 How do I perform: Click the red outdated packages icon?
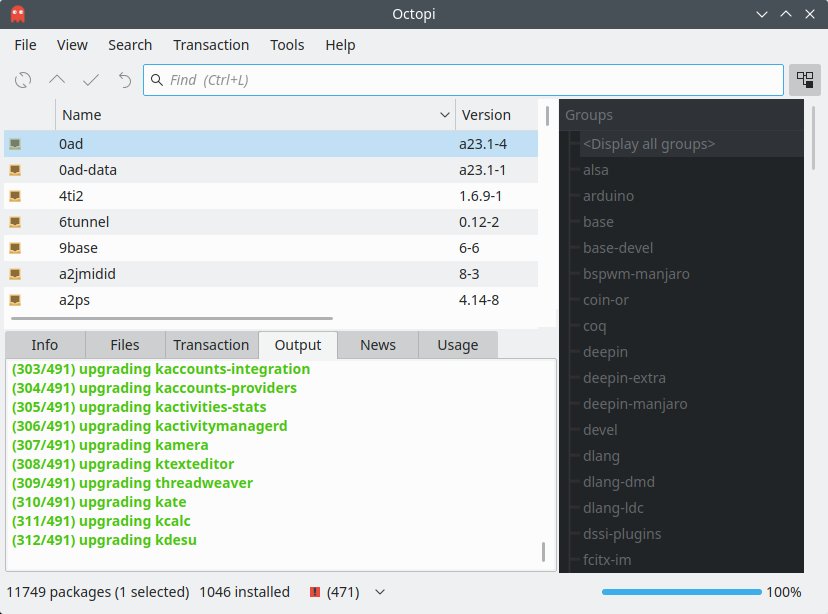pos(315,592)
